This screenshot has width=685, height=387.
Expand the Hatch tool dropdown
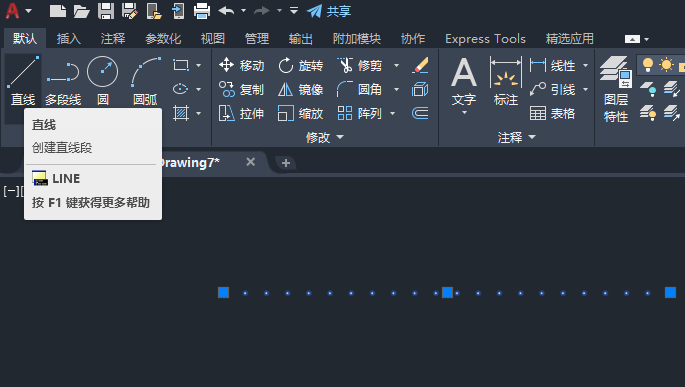point(199,113)
